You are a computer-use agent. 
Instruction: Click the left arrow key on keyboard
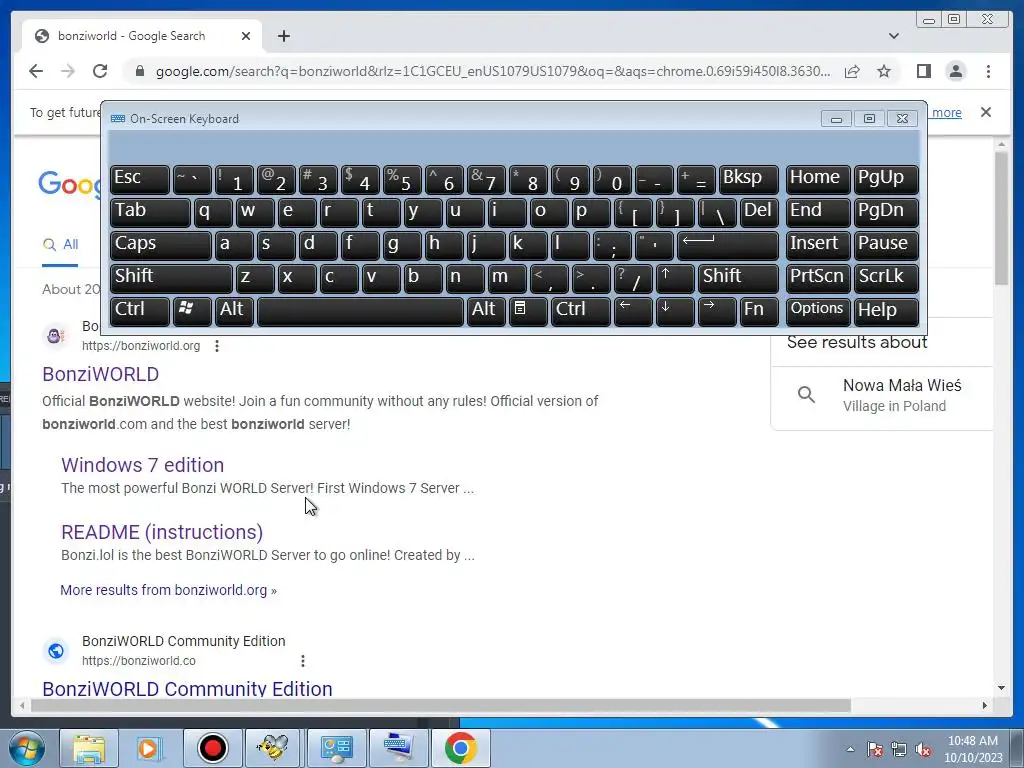pos(632,311)
